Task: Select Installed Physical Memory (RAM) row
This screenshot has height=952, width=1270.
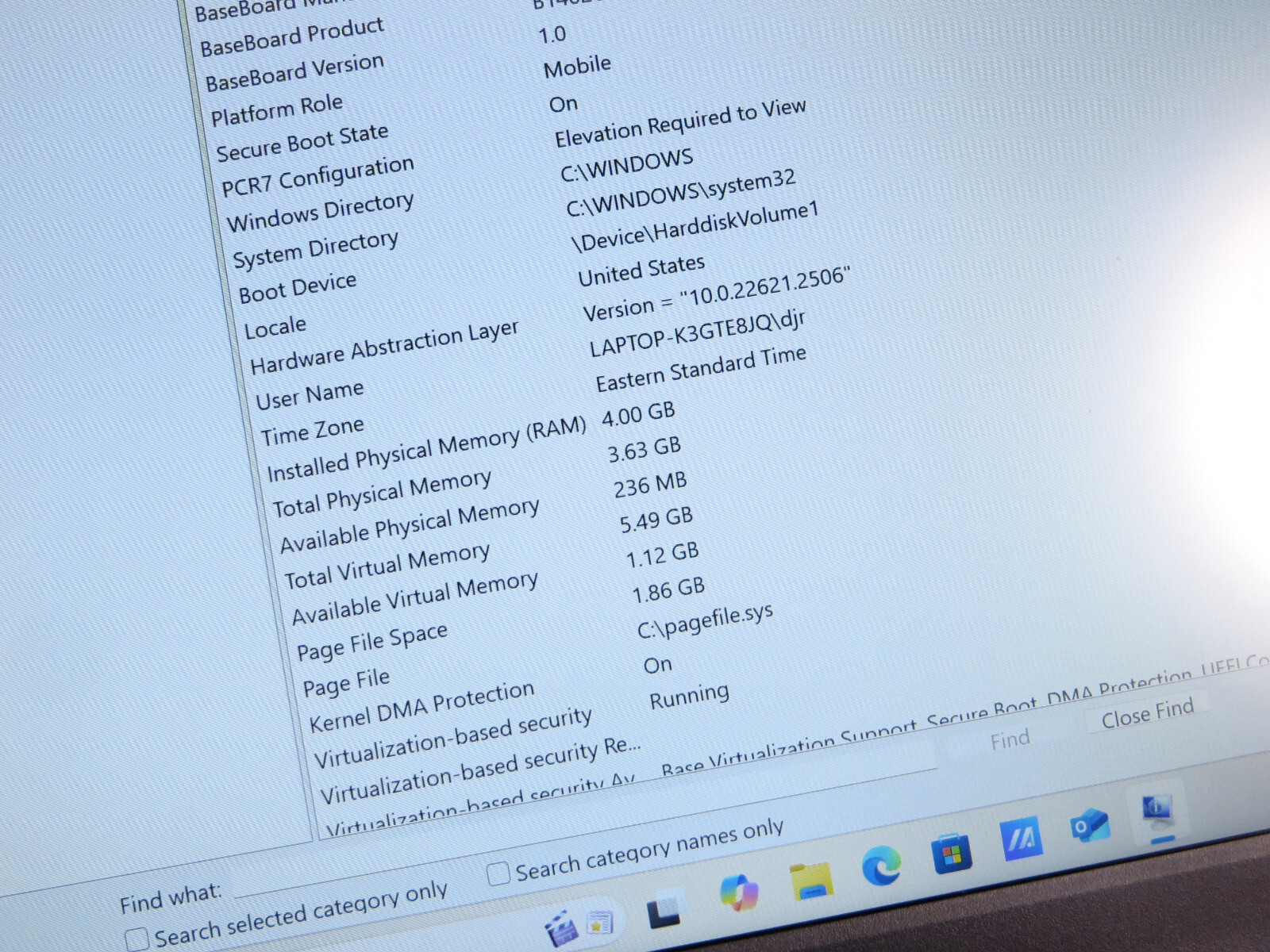Action: point(426,448)
